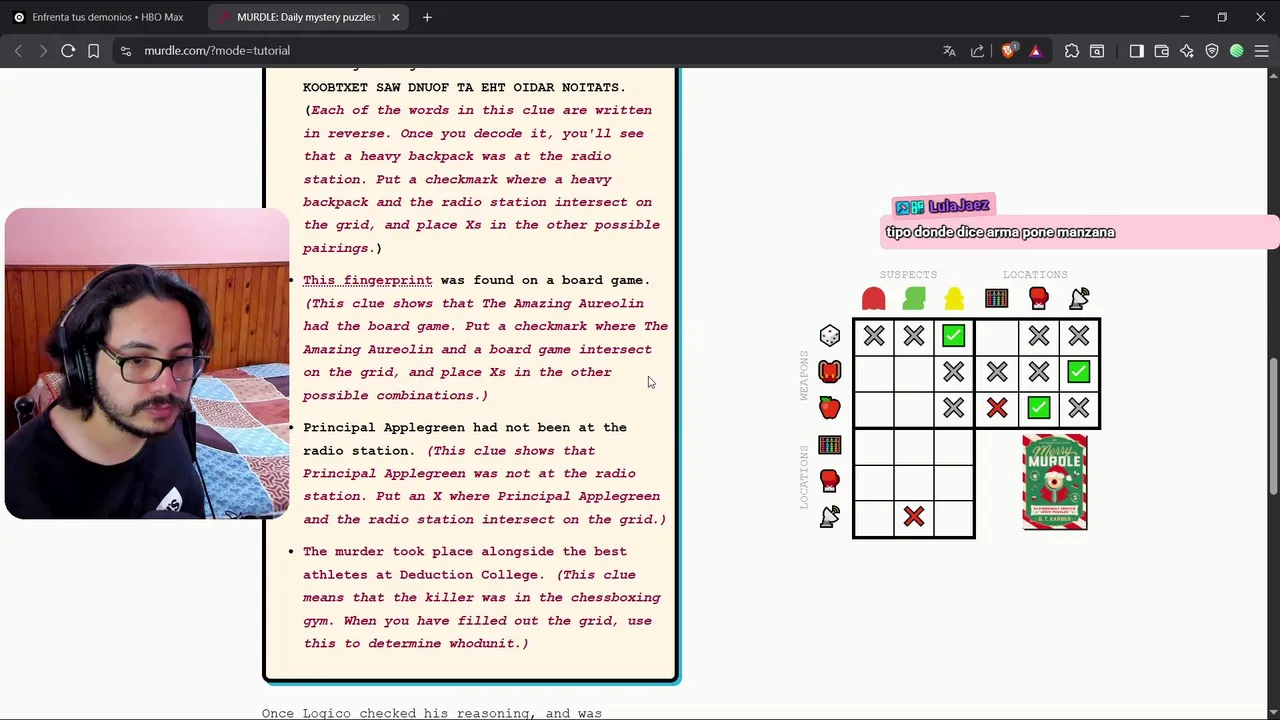
Task: Click the backpack weapon row icon
Action: [830, 372]
